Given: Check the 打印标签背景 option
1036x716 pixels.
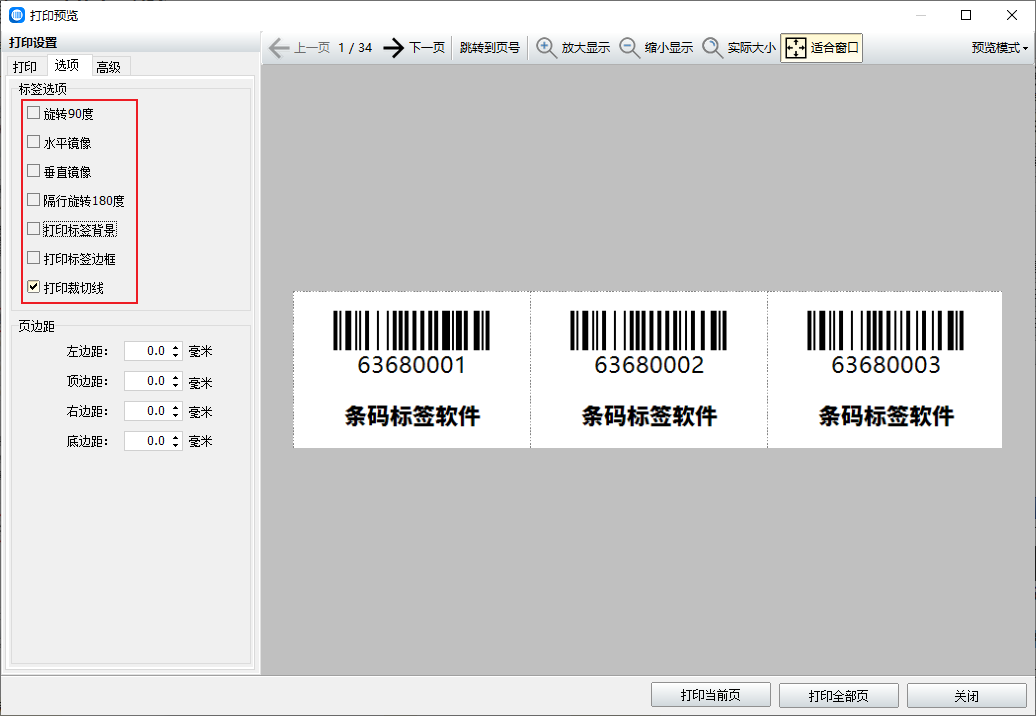Looking at the screenshot, I should pos(34,229).
